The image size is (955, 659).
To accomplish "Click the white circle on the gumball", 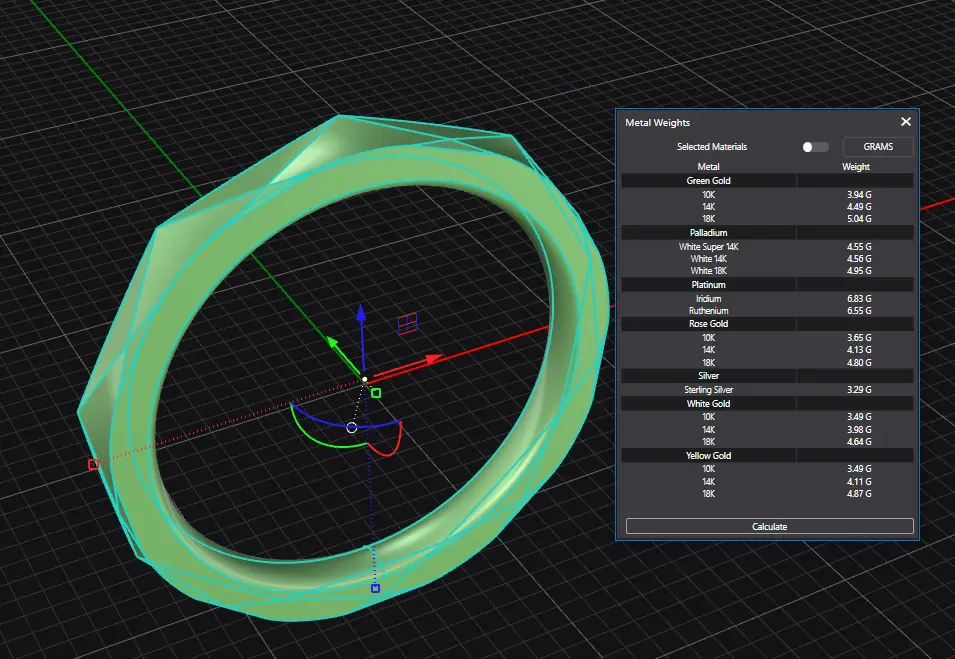I will (x=351, y=428).
